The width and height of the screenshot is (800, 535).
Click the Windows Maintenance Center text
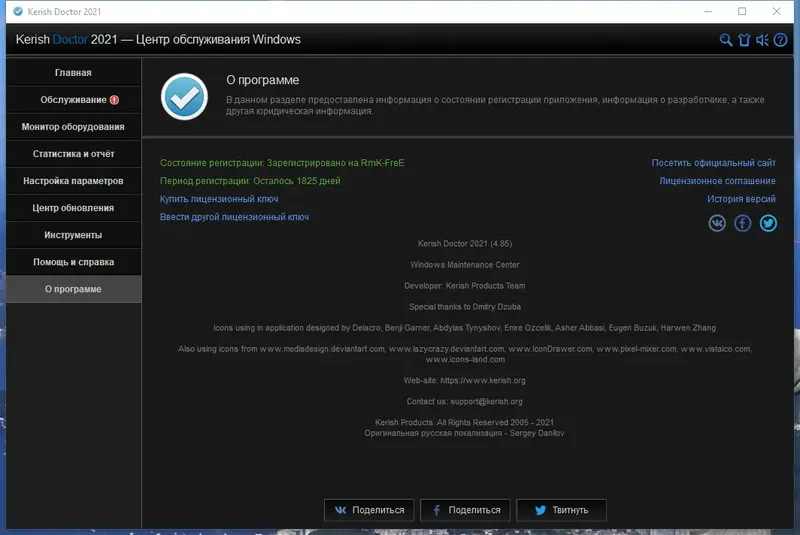465,265
